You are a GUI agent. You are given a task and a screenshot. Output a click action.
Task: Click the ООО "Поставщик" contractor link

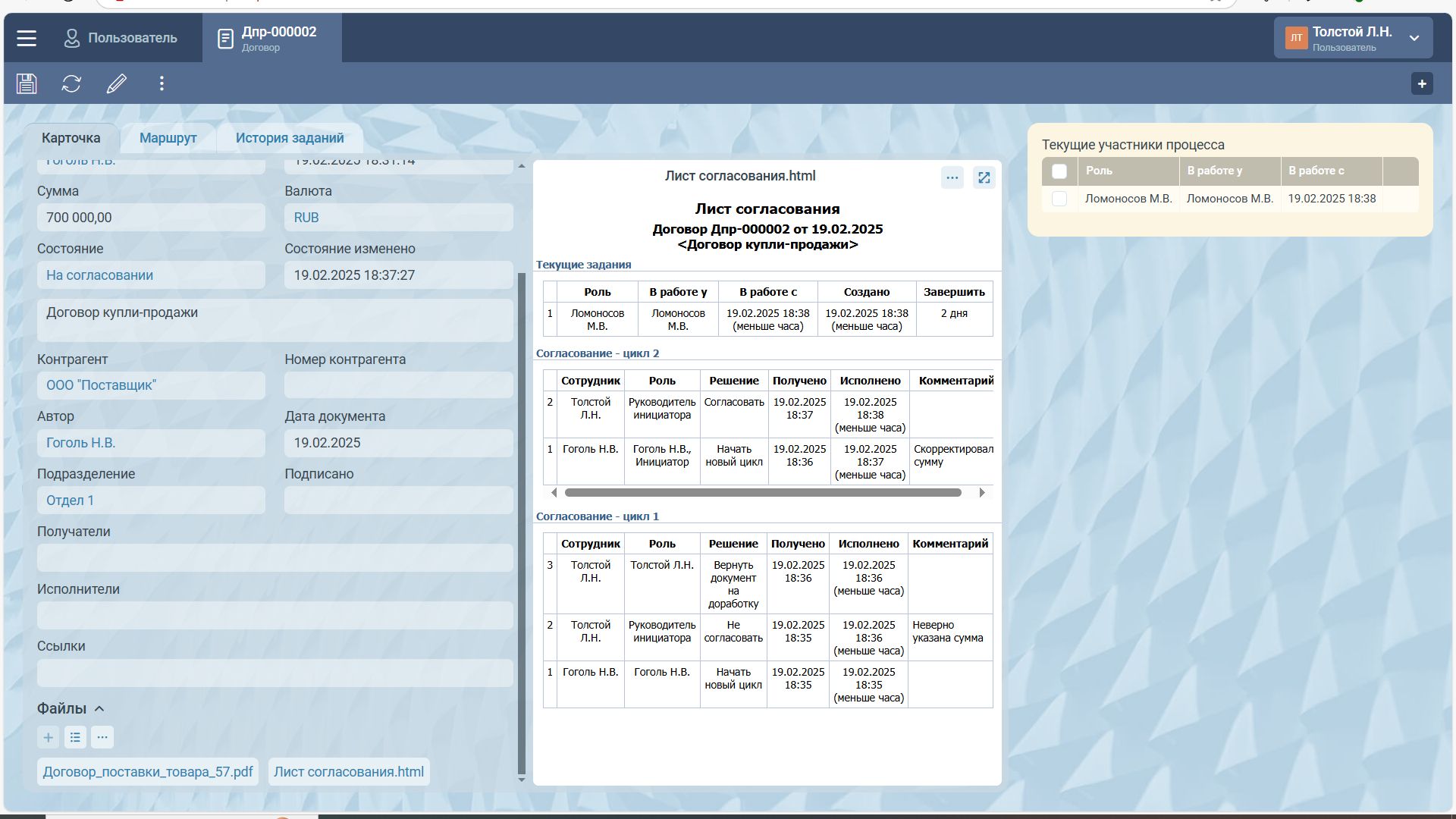tap(101, 385)
